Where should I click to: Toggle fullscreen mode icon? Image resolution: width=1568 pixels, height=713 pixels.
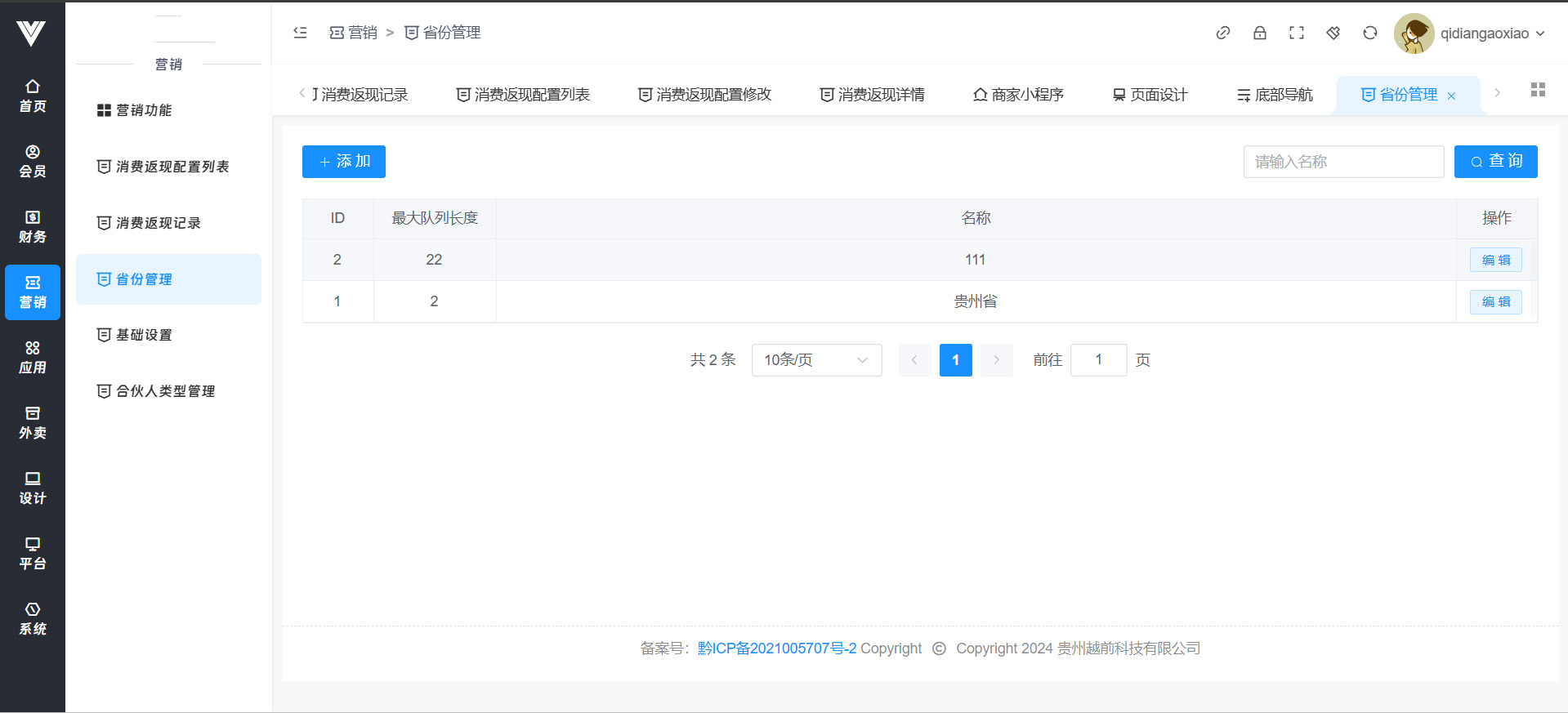[1296, 33]
